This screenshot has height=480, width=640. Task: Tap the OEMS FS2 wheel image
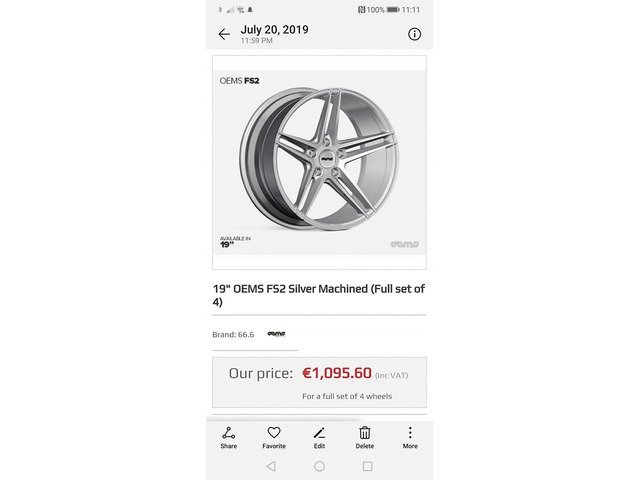click(x=319, y=160)
